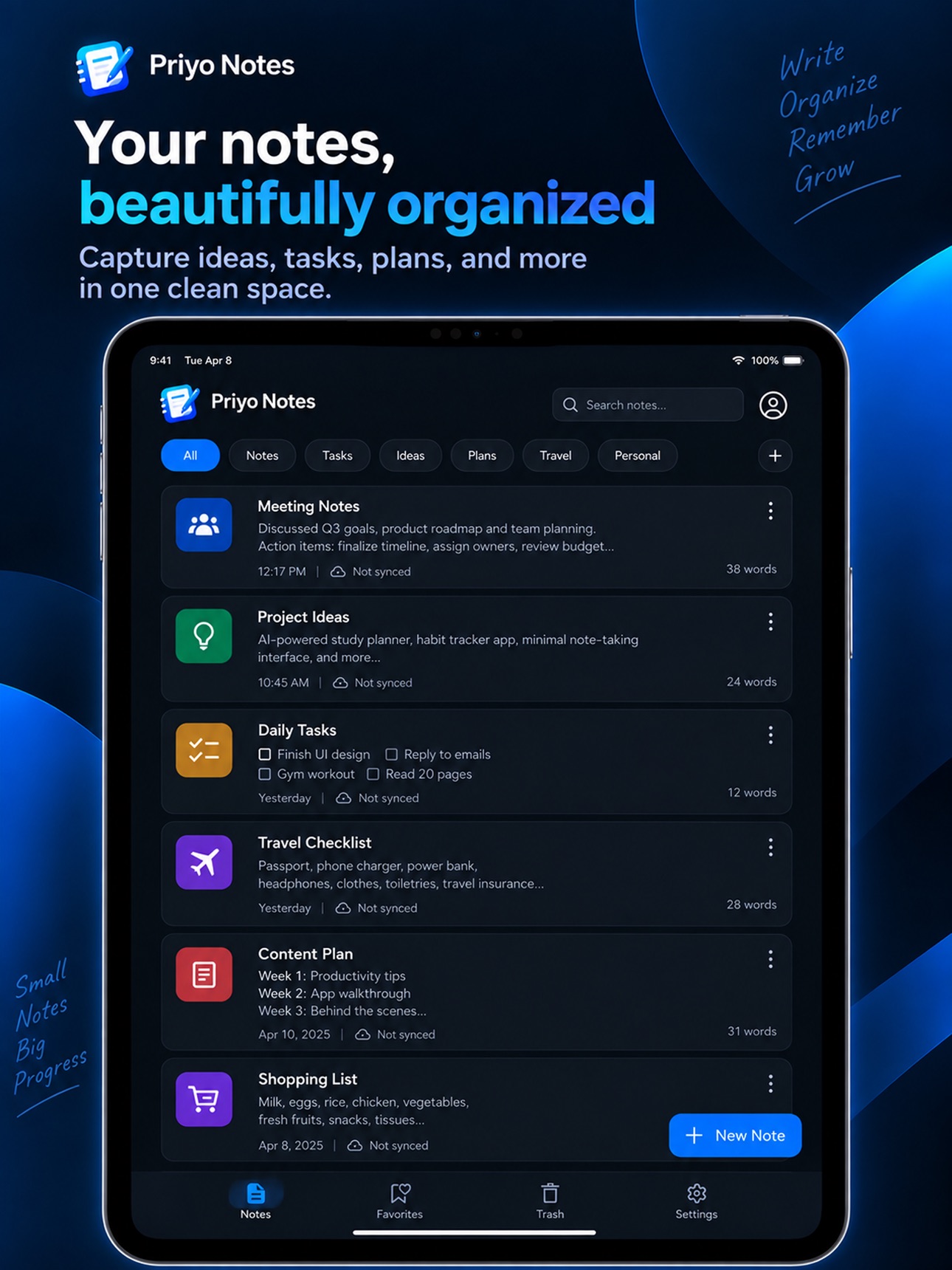Image resolution: width=952 pixels, height=1270 pixels.
Task: Open the Settings tab
Action: (696, 1201)
